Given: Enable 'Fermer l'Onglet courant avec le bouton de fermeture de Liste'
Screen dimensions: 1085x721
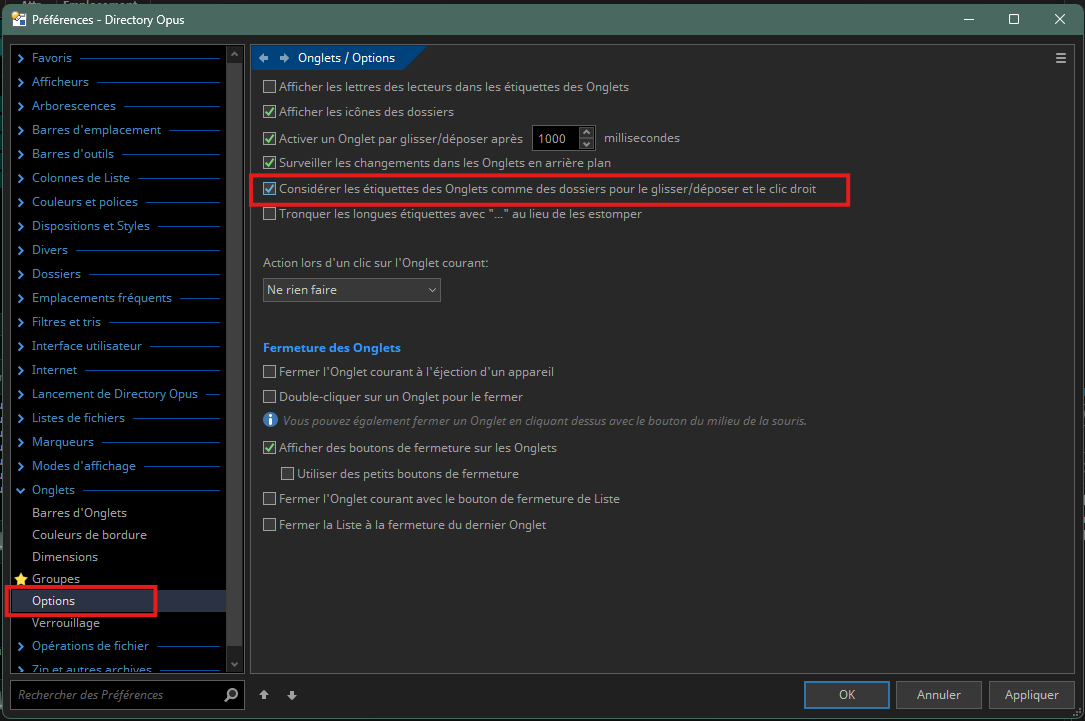Looking at the screenshot, I should coord(270,499).
